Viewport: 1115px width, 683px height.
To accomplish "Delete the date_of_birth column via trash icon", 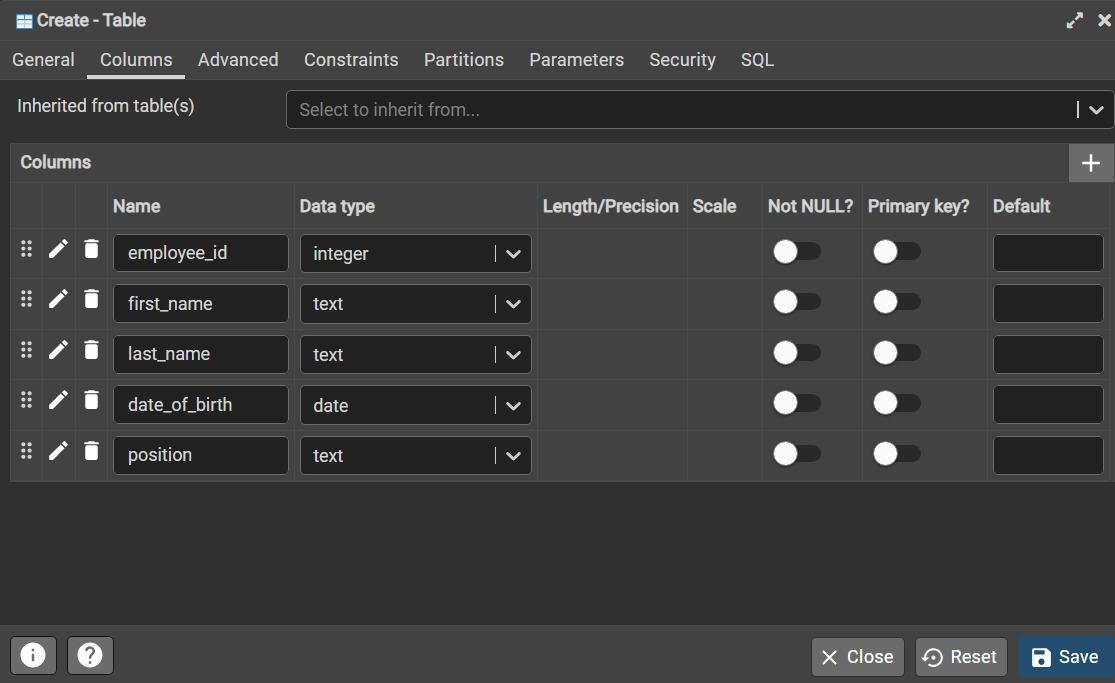I will pyautogui.click(x=91, y=400).
